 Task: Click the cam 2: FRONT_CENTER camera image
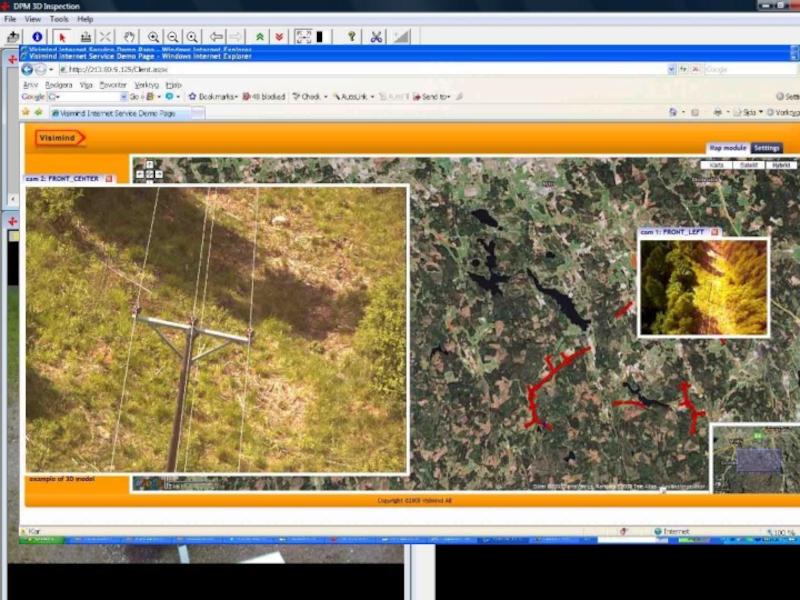pyautogui.click(x=216, y=330)
